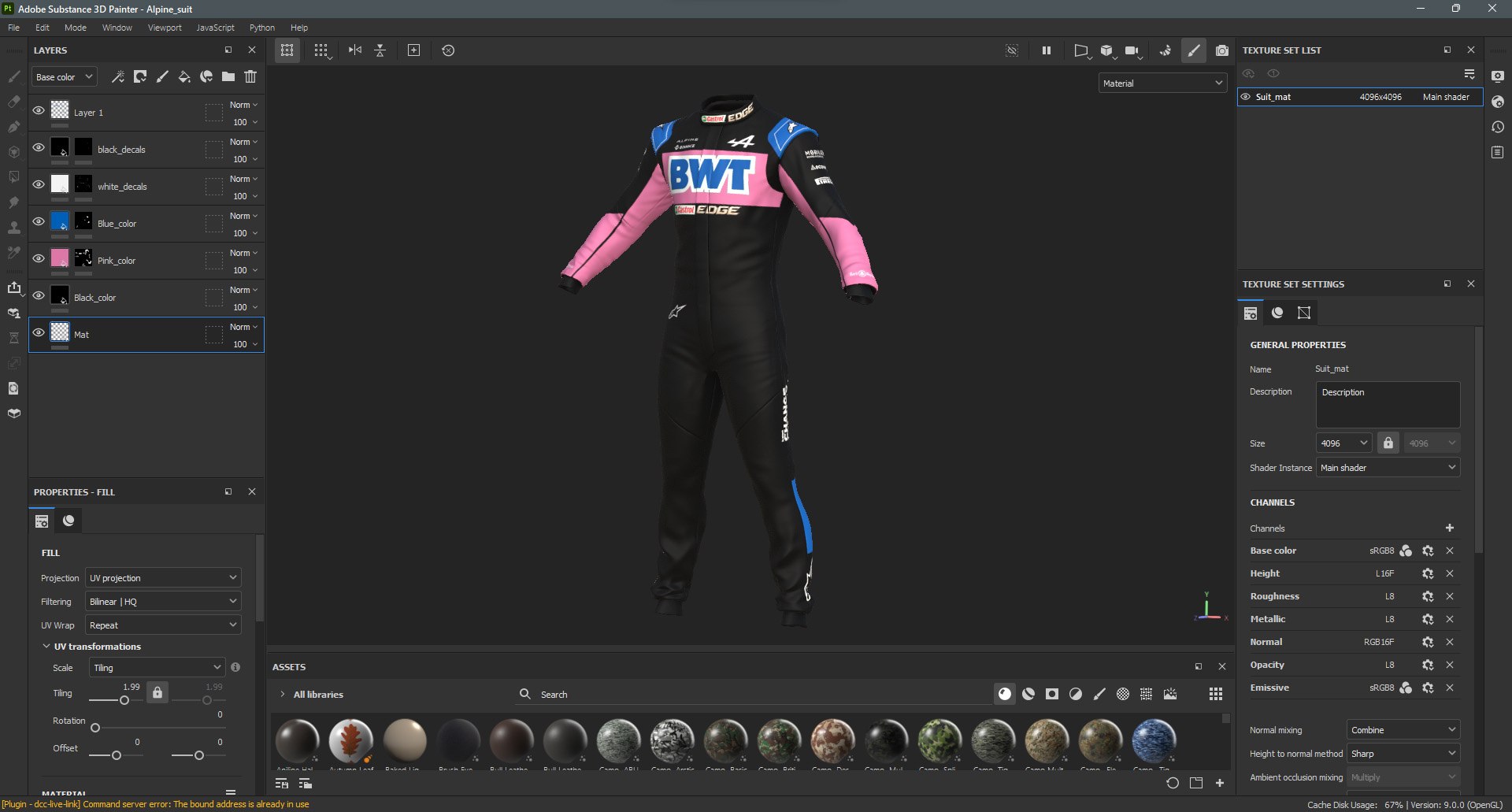Viewport: 1512px width, 812px height.
Task: Adjust the Tiling slider
Action: tap(124, 700)
